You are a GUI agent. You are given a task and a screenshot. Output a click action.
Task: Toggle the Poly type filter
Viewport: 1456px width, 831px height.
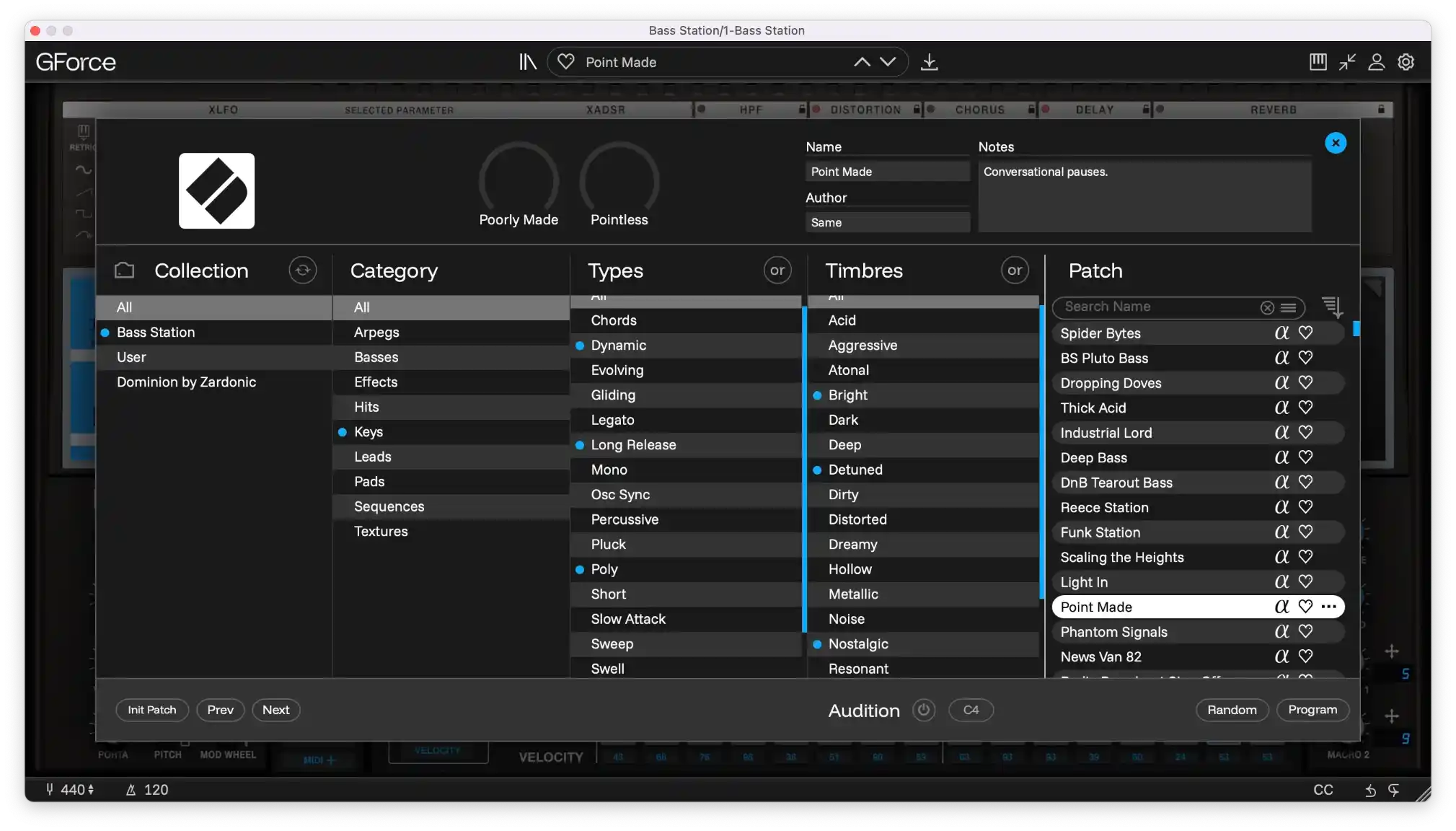click(686, 569)
